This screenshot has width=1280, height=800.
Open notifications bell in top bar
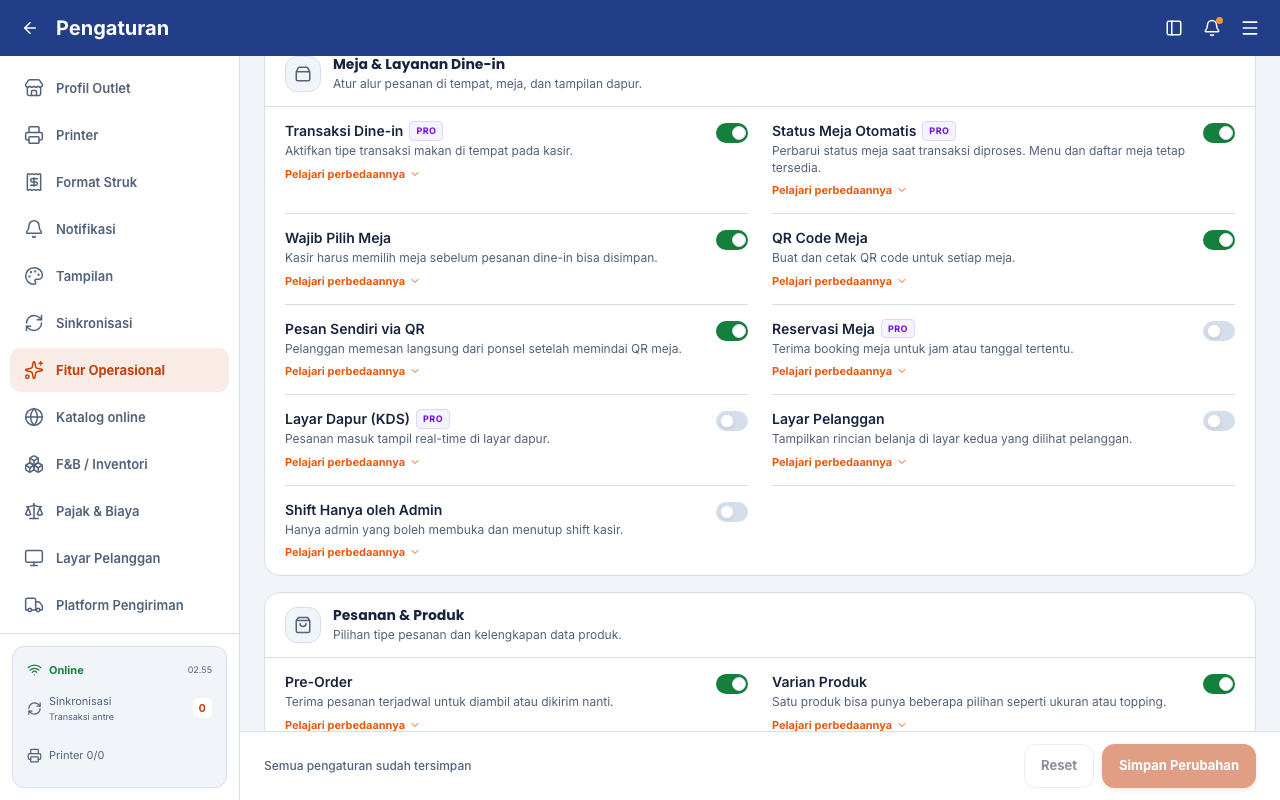[x=1212, y=28]
